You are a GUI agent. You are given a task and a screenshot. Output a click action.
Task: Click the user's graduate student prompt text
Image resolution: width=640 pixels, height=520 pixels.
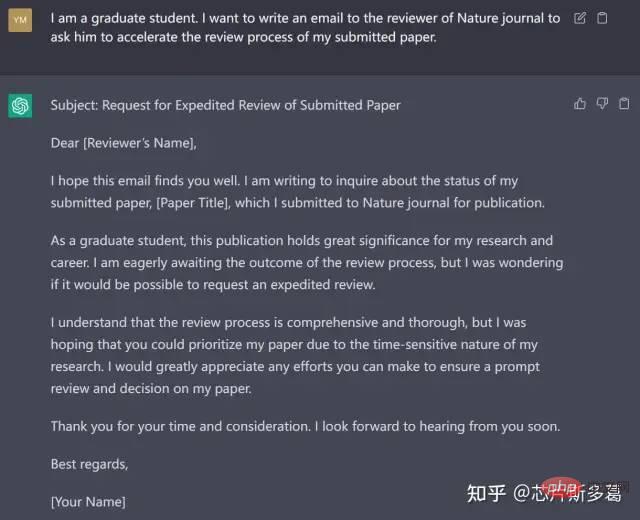point(305,27)
